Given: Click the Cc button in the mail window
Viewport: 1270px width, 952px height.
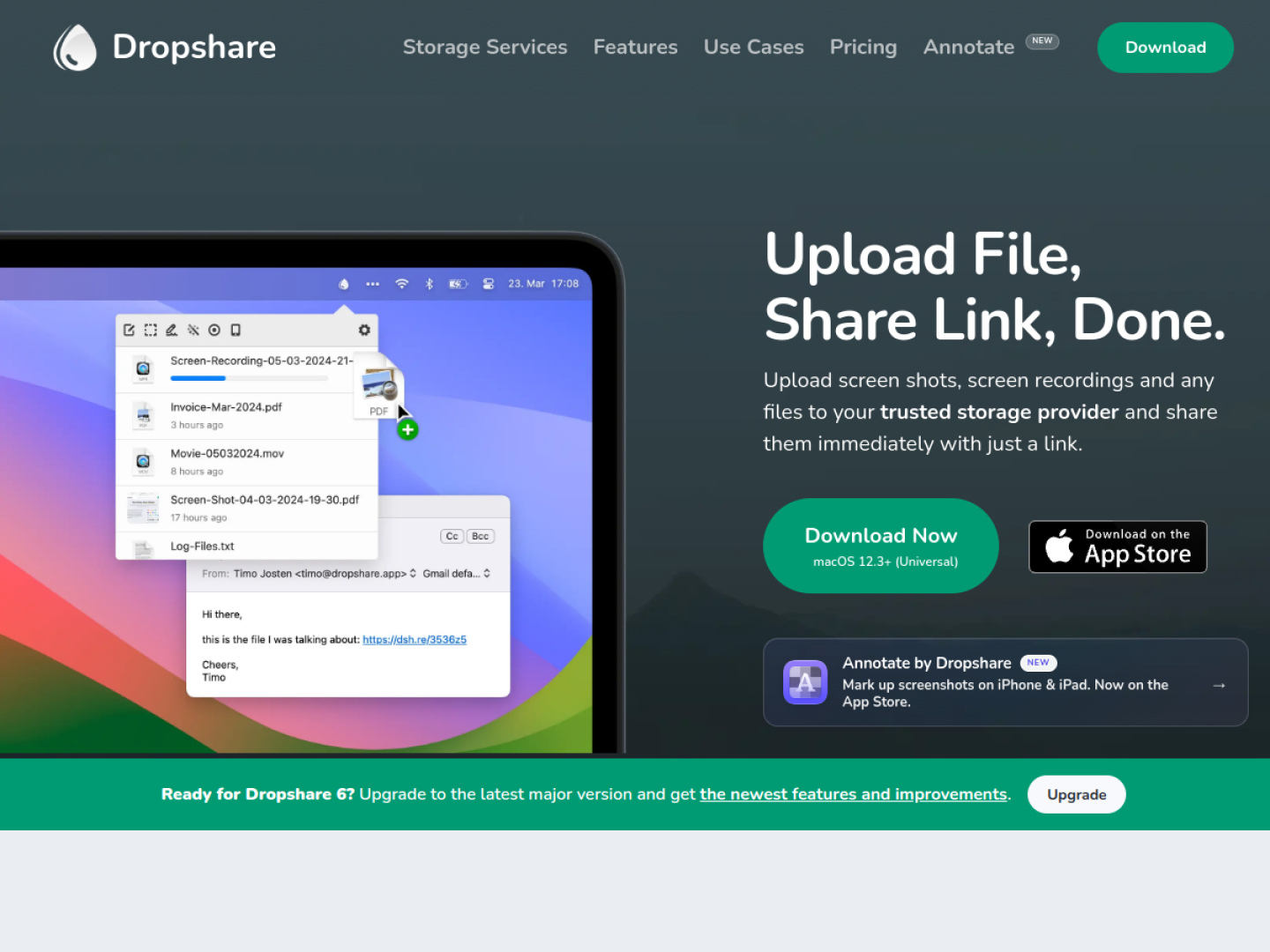Looking at the screenshot, I should pyautogui.click(x=452, y=536).
